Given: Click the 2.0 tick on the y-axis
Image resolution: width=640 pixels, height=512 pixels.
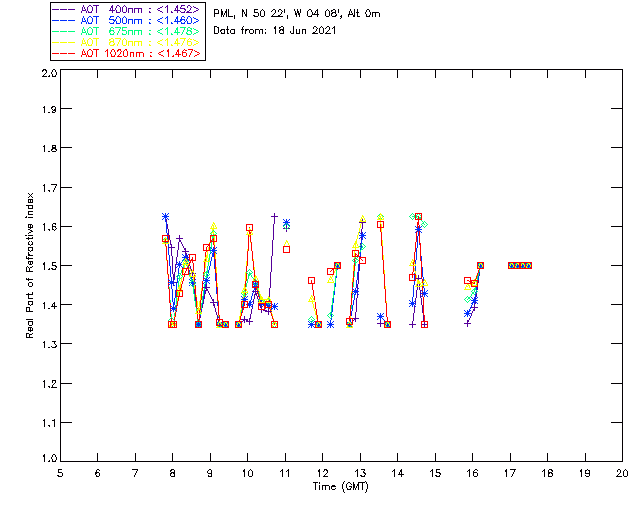Looking at the screenshot, I should [48, 74].
